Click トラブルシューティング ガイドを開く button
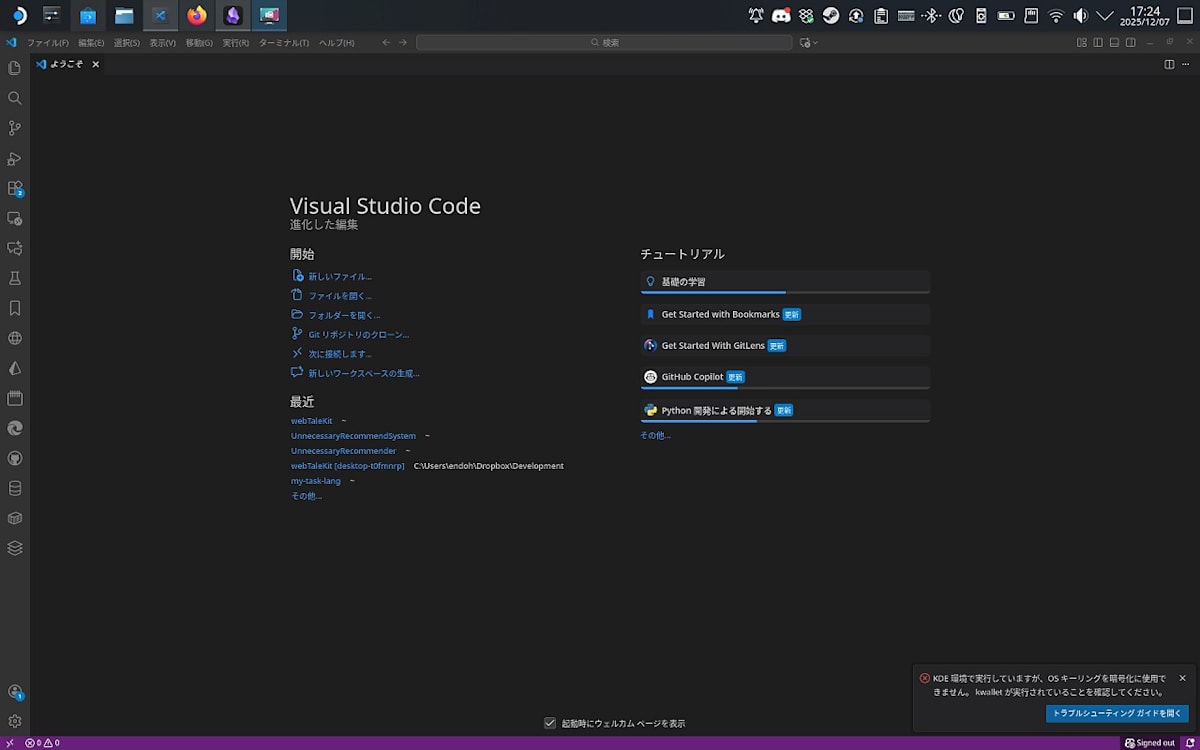This screenshot has height=750, width=1200. 1117,714
